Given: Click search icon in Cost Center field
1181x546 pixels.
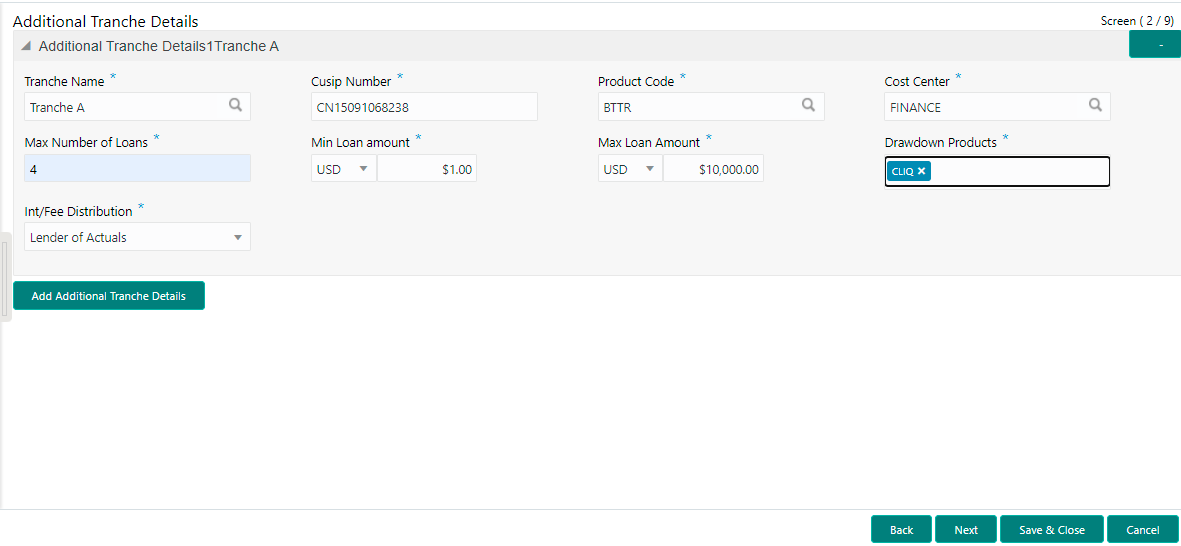Looking at the screenshot, I should pyautogui.click(x=1095, y=105).
